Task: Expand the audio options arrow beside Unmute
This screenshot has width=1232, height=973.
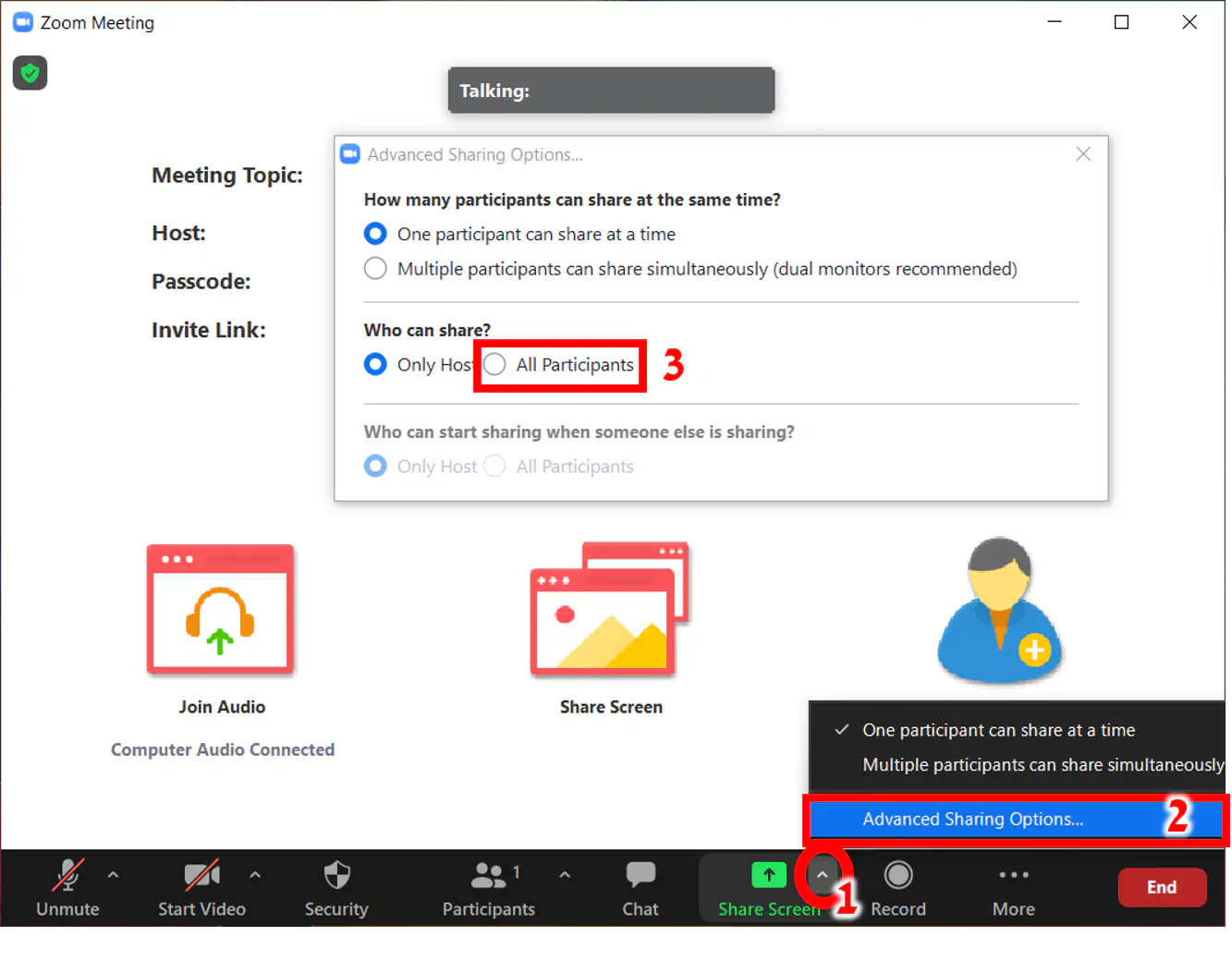Action: (113, 874)
